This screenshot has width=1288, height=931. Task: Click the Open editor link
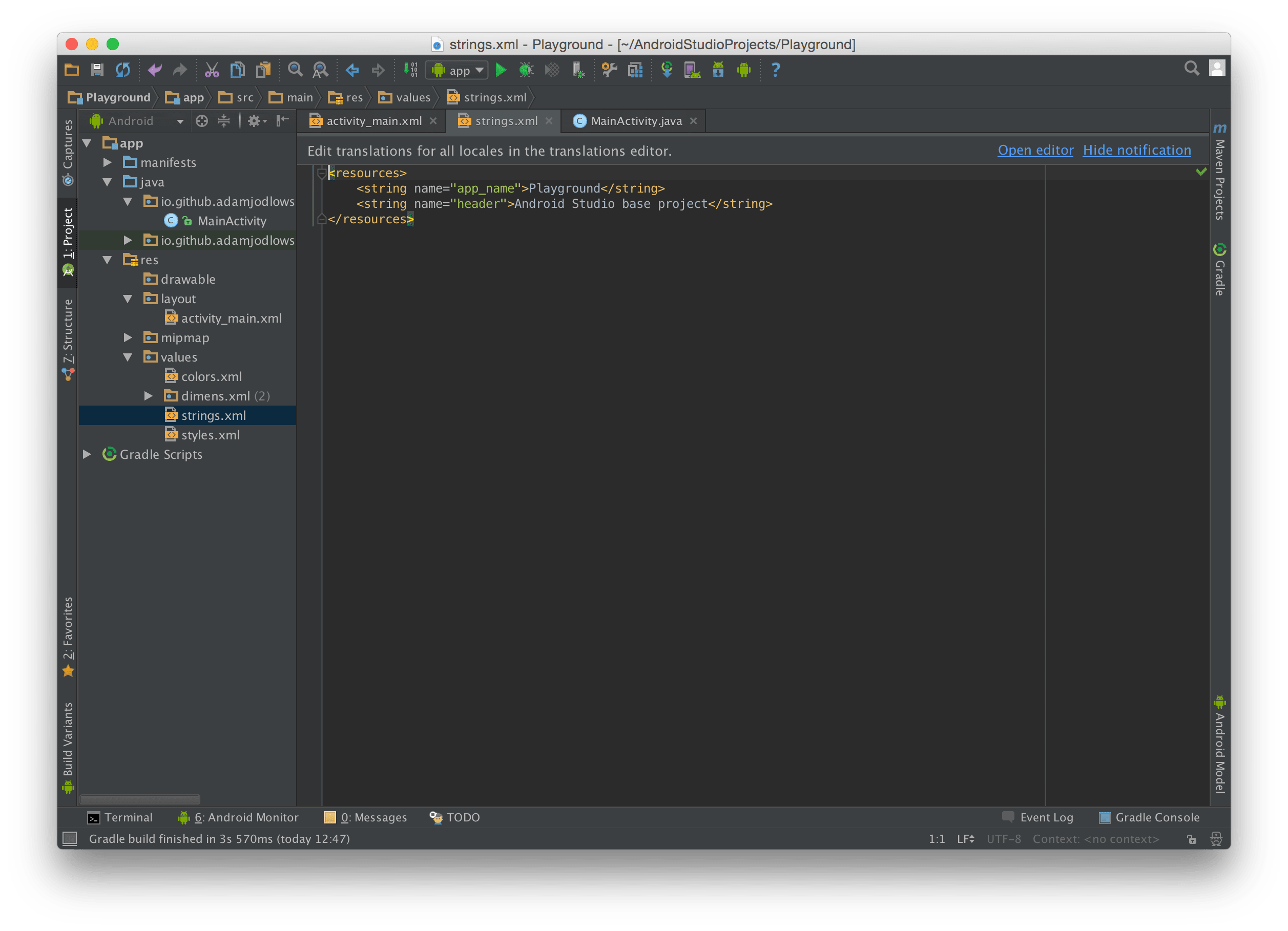pyautogui.click(x=1035, y=151)
